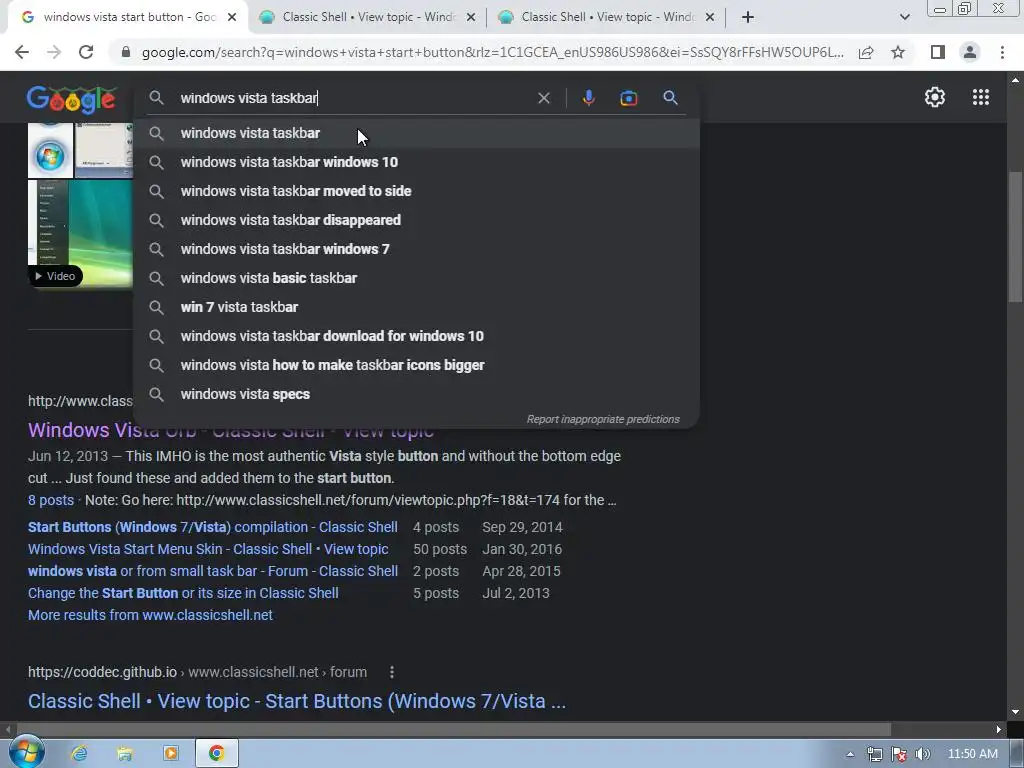Click the taskbar clock 11:50 AM

click(972, 754)
